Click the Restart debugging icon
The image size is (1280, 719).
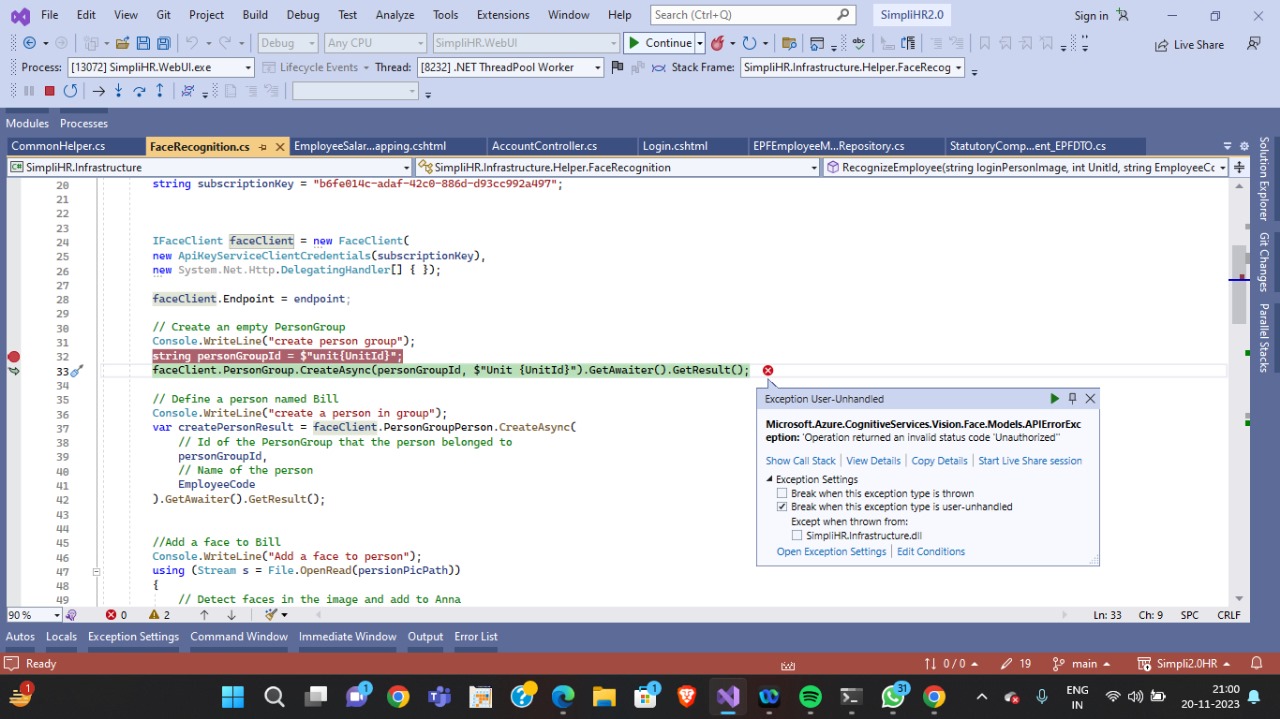coord(70,91)
